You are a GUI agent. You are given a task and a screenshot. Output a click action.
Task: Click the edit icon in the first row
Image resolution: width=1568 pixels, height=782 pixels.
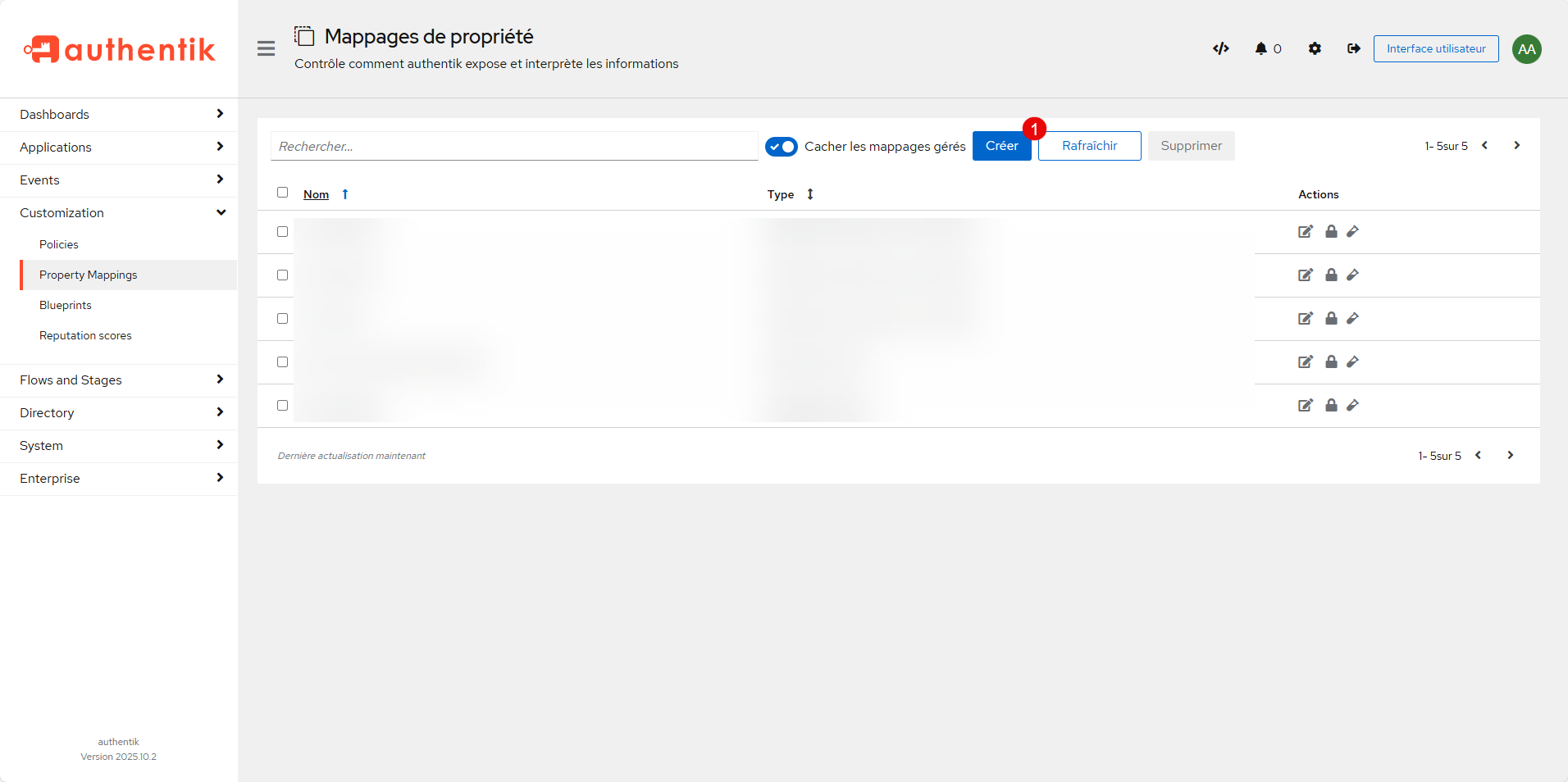(x=1305, y=232)
